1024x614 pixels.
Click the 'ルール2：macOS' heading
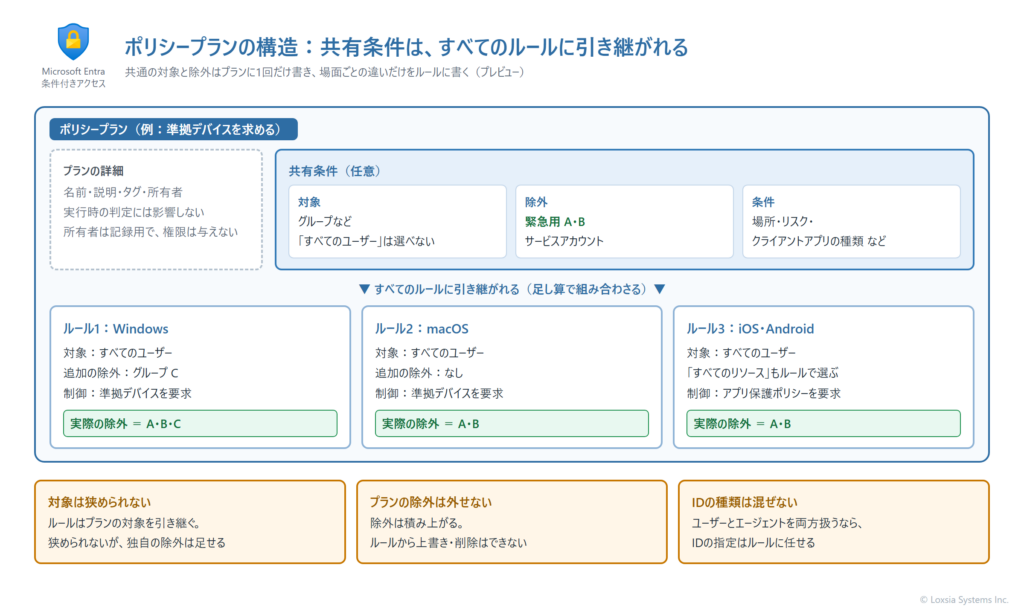[x=422, y=329]
